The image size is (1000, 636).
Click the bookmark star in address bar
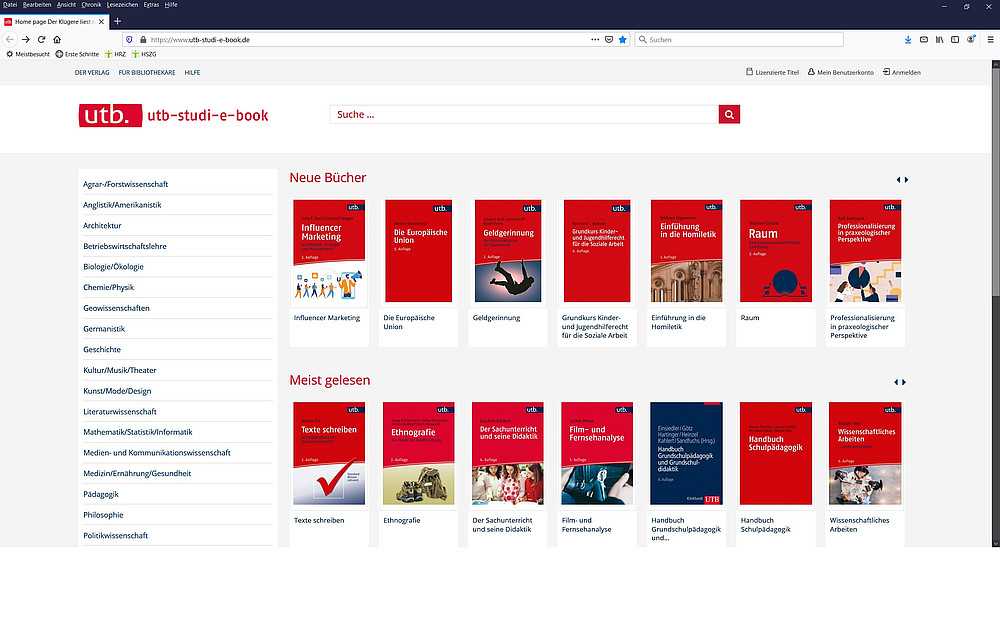coord(622,40)
